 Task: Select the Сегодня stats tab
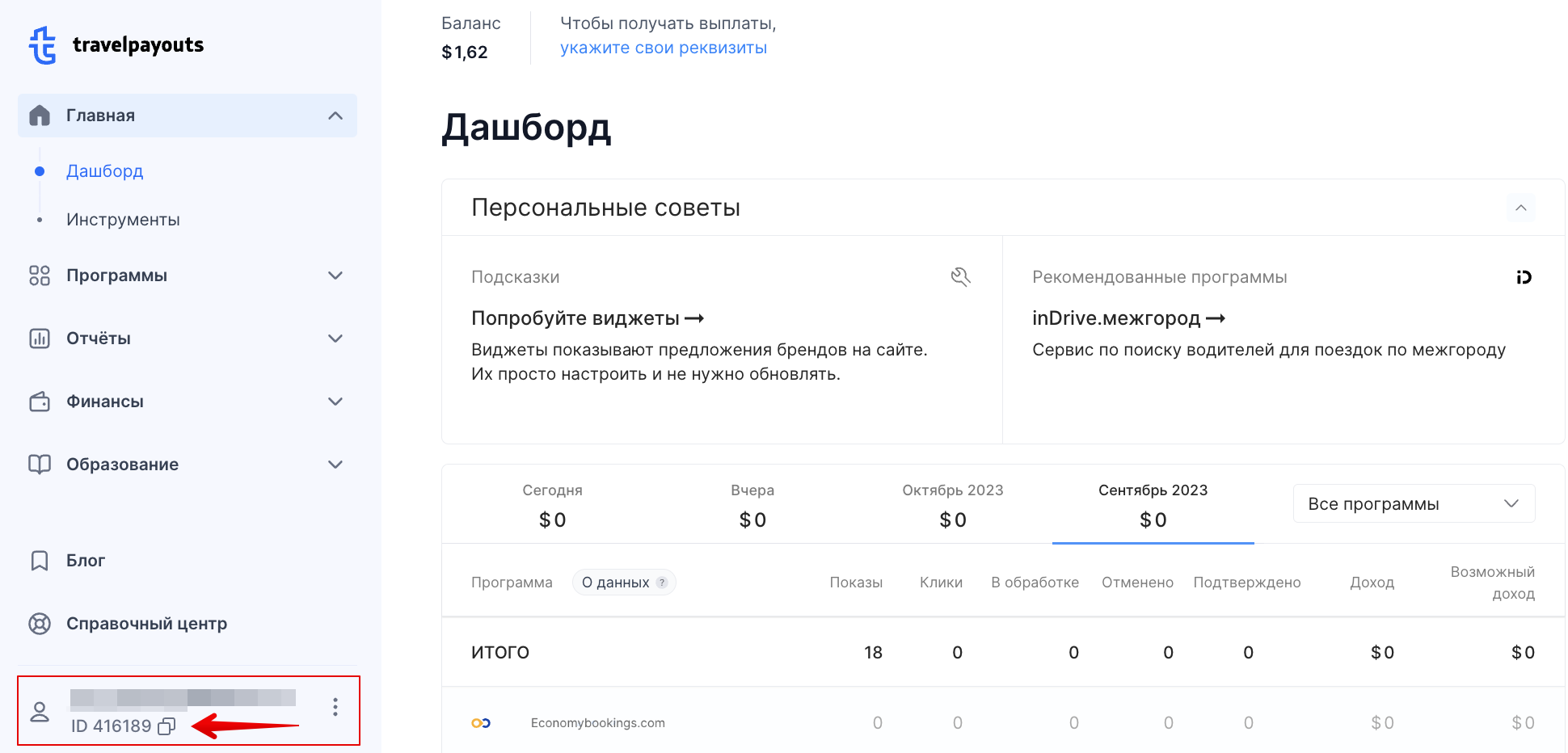(x=552, y=505)
